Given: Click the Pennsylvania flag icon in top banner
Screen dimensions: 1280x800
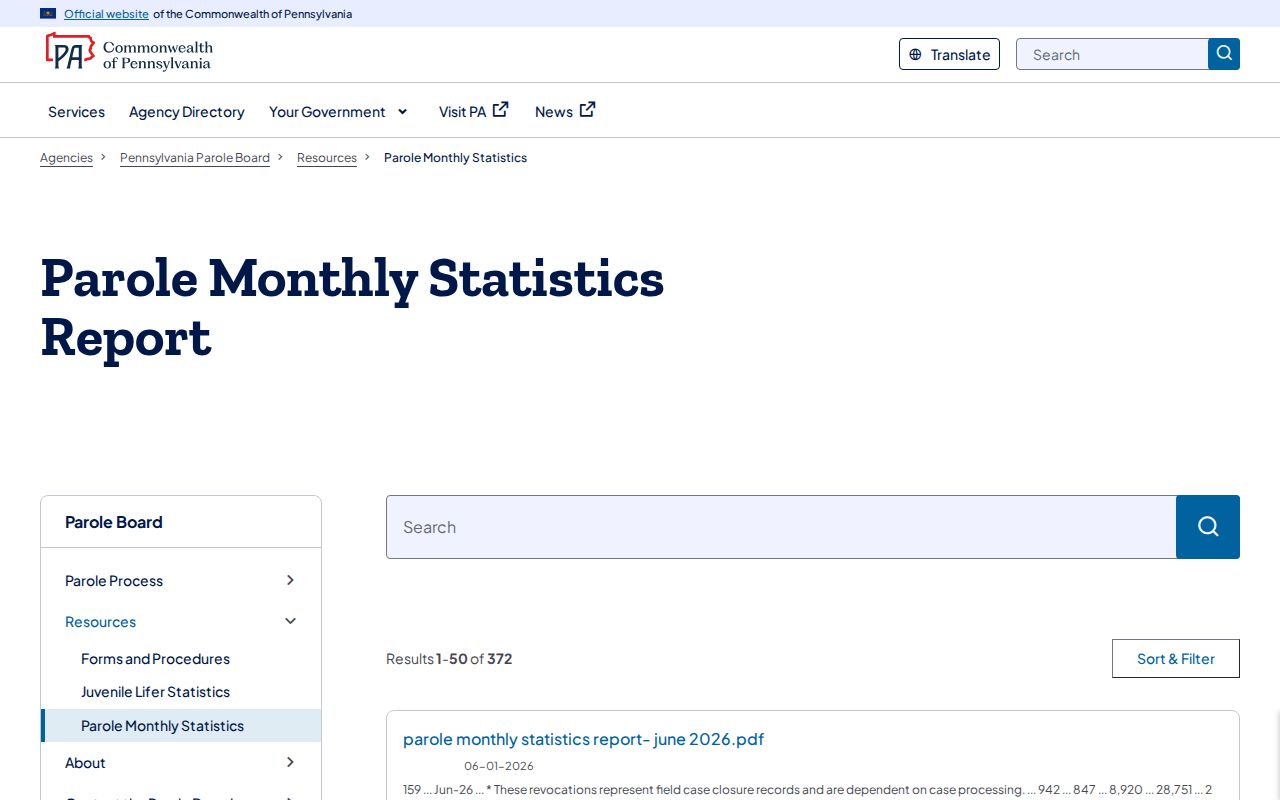Looking at the screenshot, I should click(x=48, y=14).
